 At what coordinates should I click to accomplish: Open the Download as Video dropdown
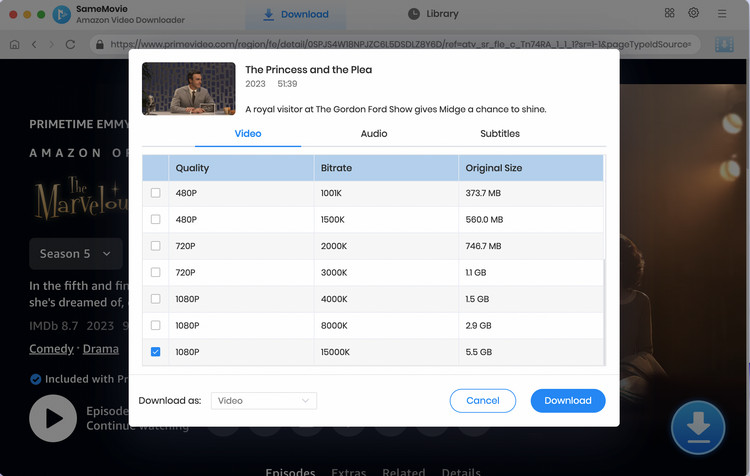pyautogui.click(x=264, y=400)
